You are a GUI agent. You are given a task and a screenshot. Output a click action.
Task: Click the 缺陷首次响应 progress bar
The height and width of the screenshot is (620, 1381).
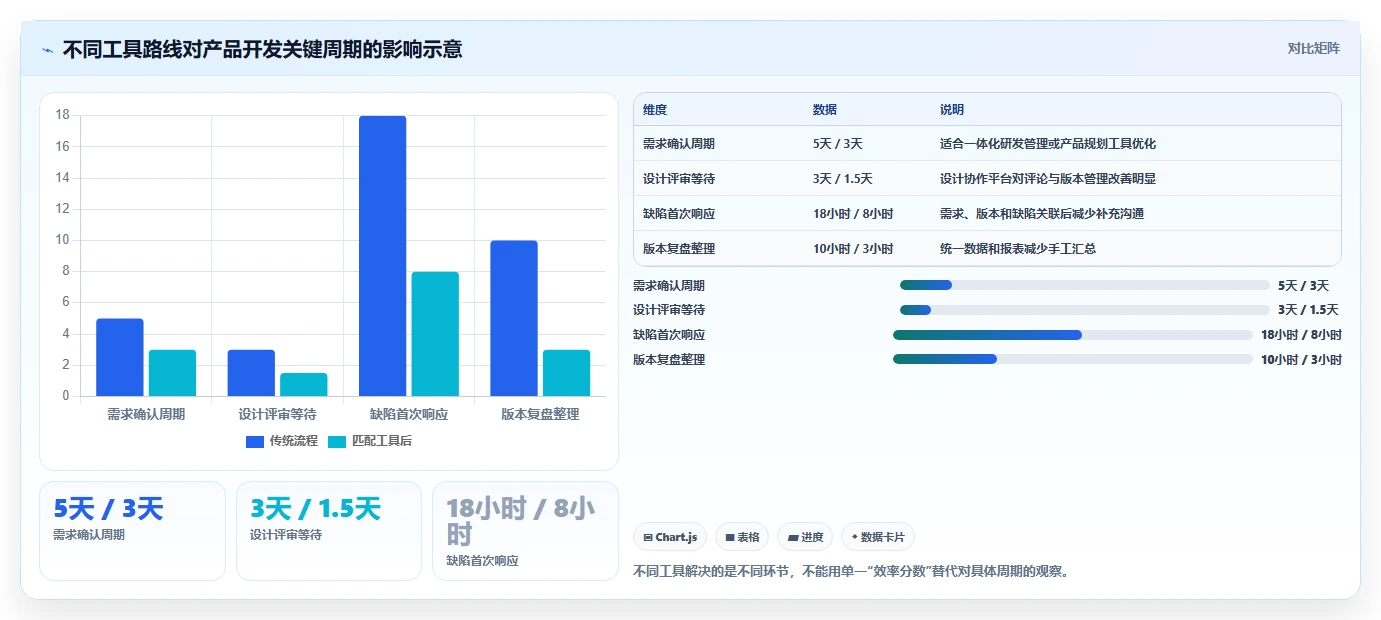pyautogui.click(x=1073, y=335)
